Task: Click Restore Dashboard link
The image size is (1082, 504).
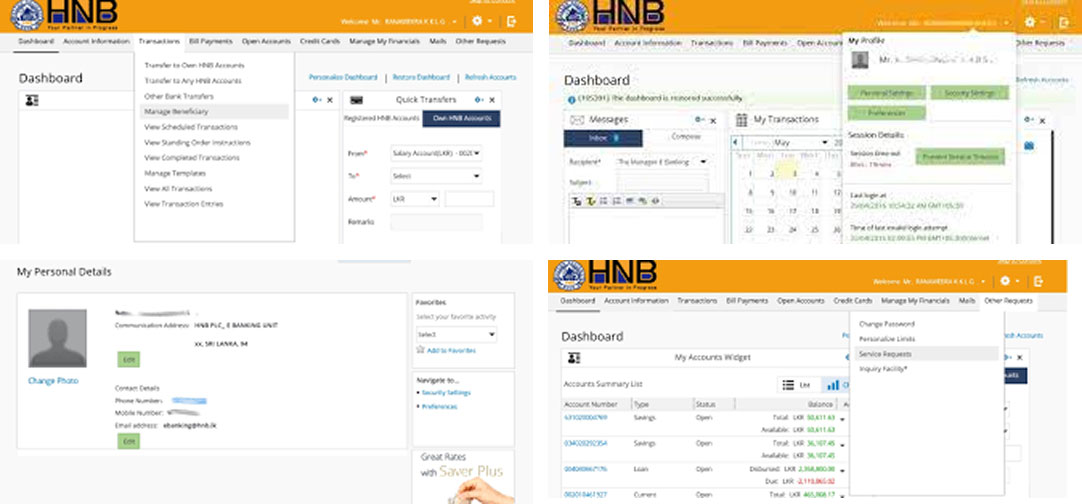Action: point(421,77)
